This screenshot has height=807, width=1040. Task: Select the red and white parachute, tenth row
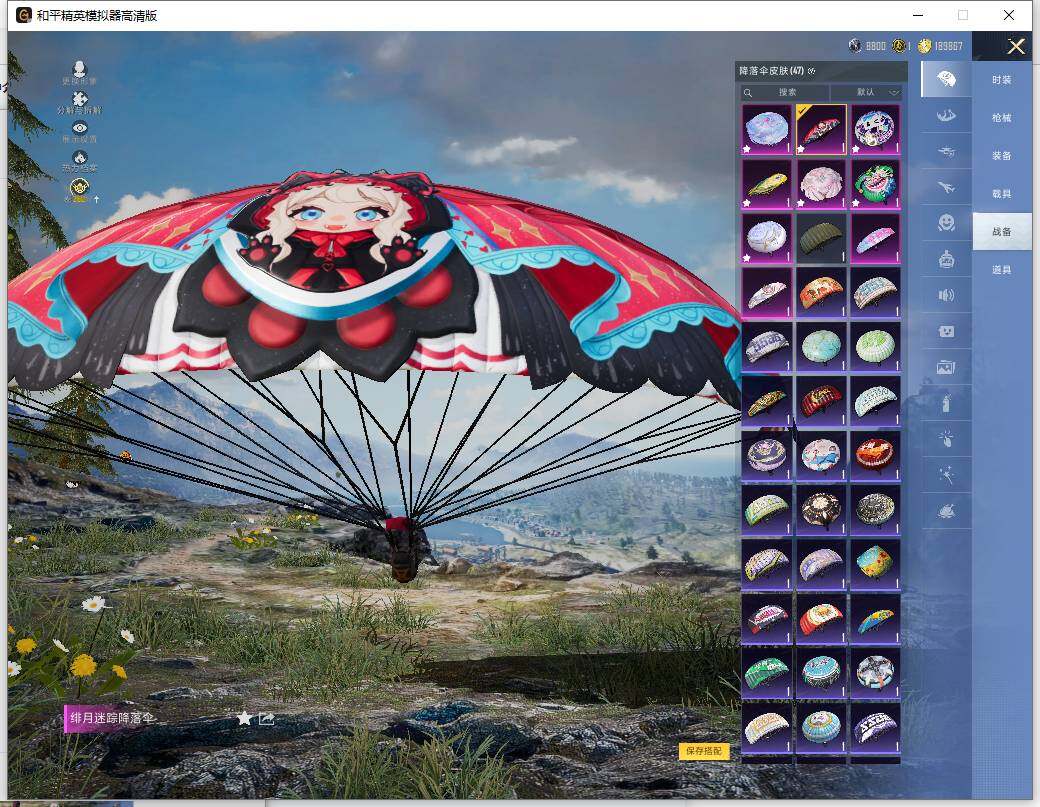tap(821, 619)
